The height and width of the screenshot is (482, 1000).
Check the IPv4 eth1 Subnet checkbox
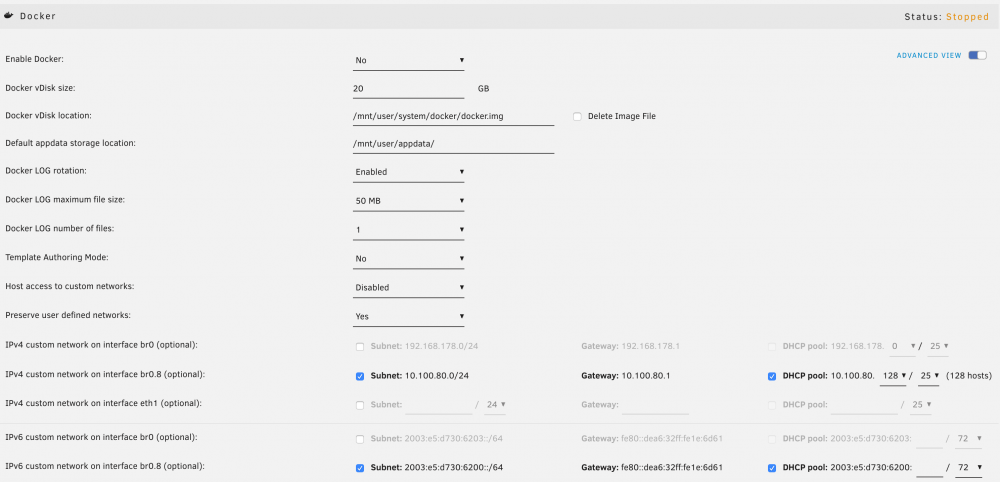(360, 405)
